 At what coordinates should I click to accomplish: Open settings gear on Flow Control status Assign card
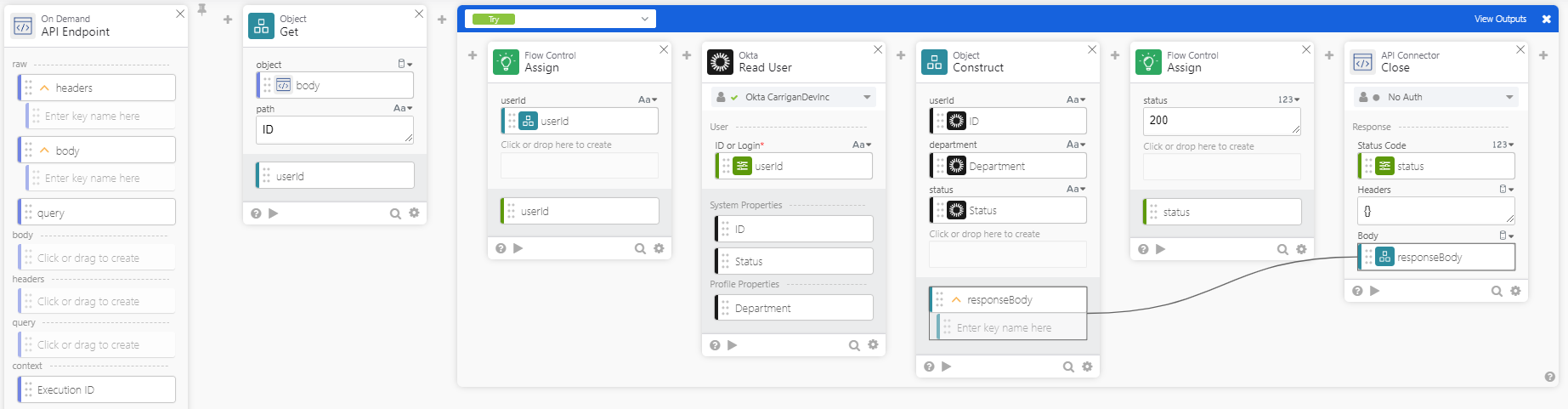1301,249
